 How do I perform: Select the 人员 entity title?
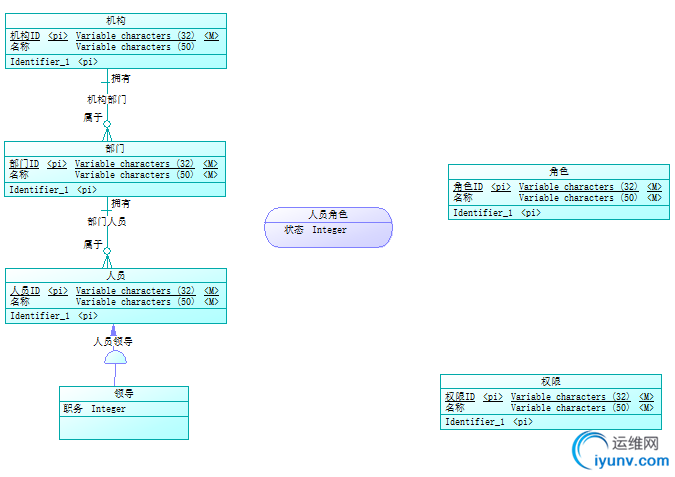click(115, 275)
